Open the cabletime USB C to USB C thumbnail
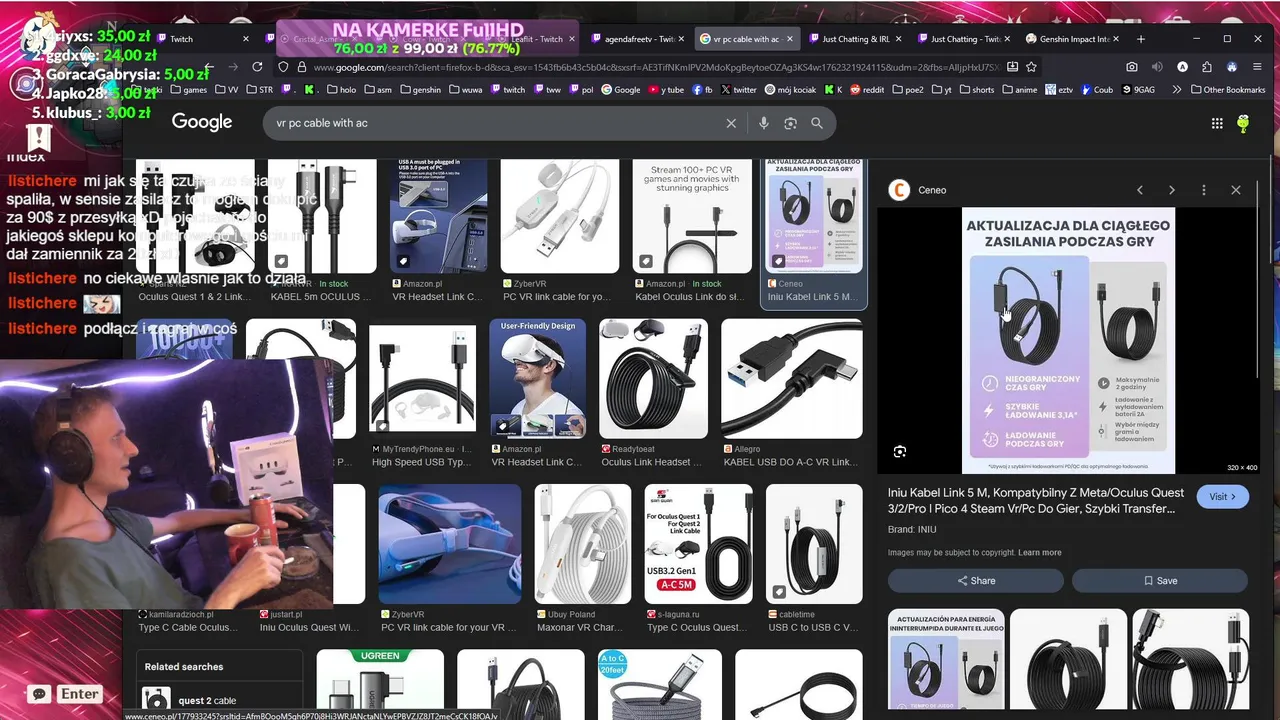 (x=814, y=544)
